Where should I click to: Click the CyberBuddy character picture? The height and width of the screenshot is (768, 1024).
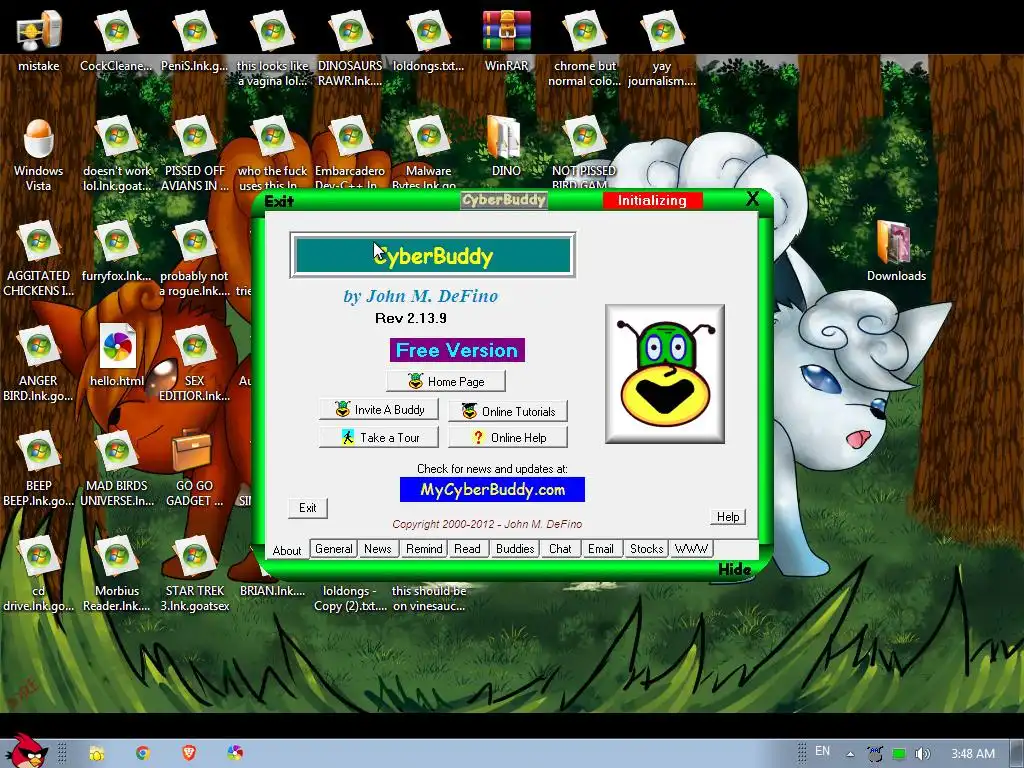(x=665, y=374)
